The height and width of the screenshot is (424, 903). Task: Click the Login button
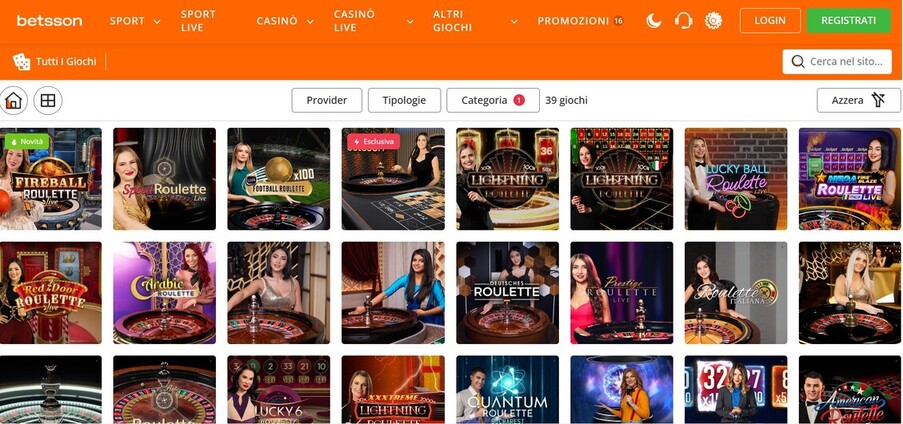tap(770, 21)
